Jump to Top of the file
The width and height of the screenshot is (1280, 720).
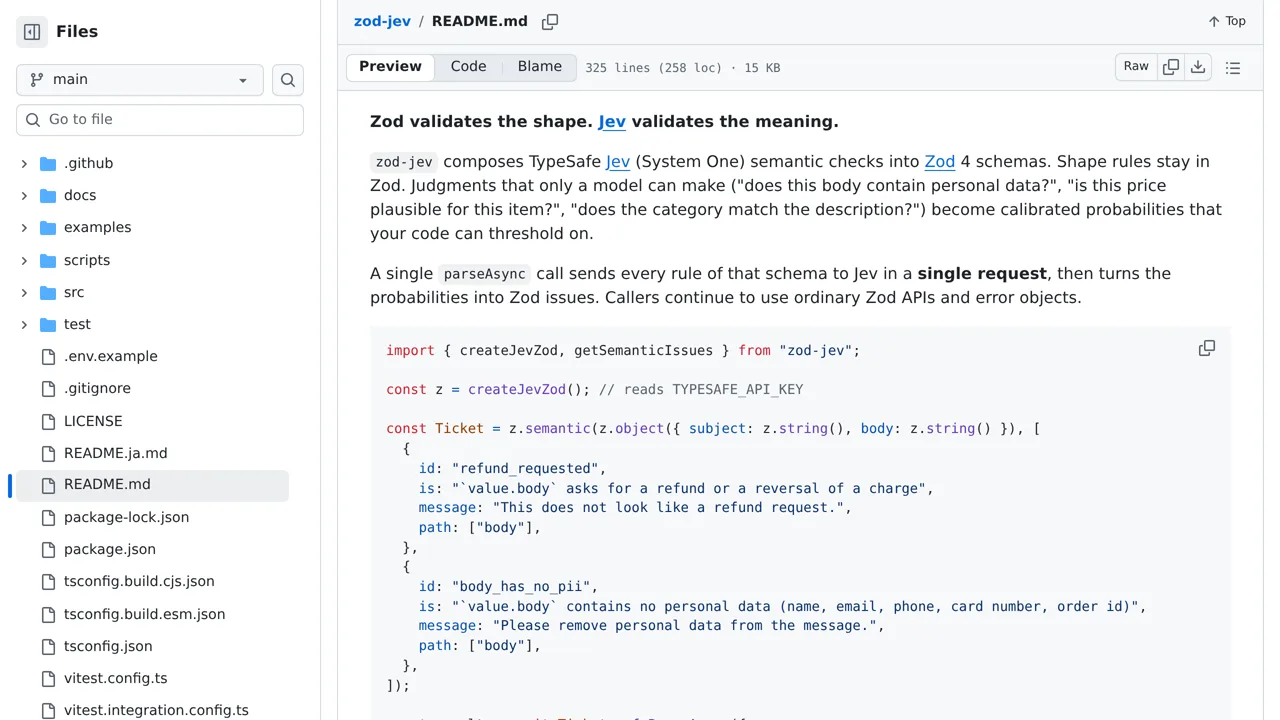[1227, 21]
